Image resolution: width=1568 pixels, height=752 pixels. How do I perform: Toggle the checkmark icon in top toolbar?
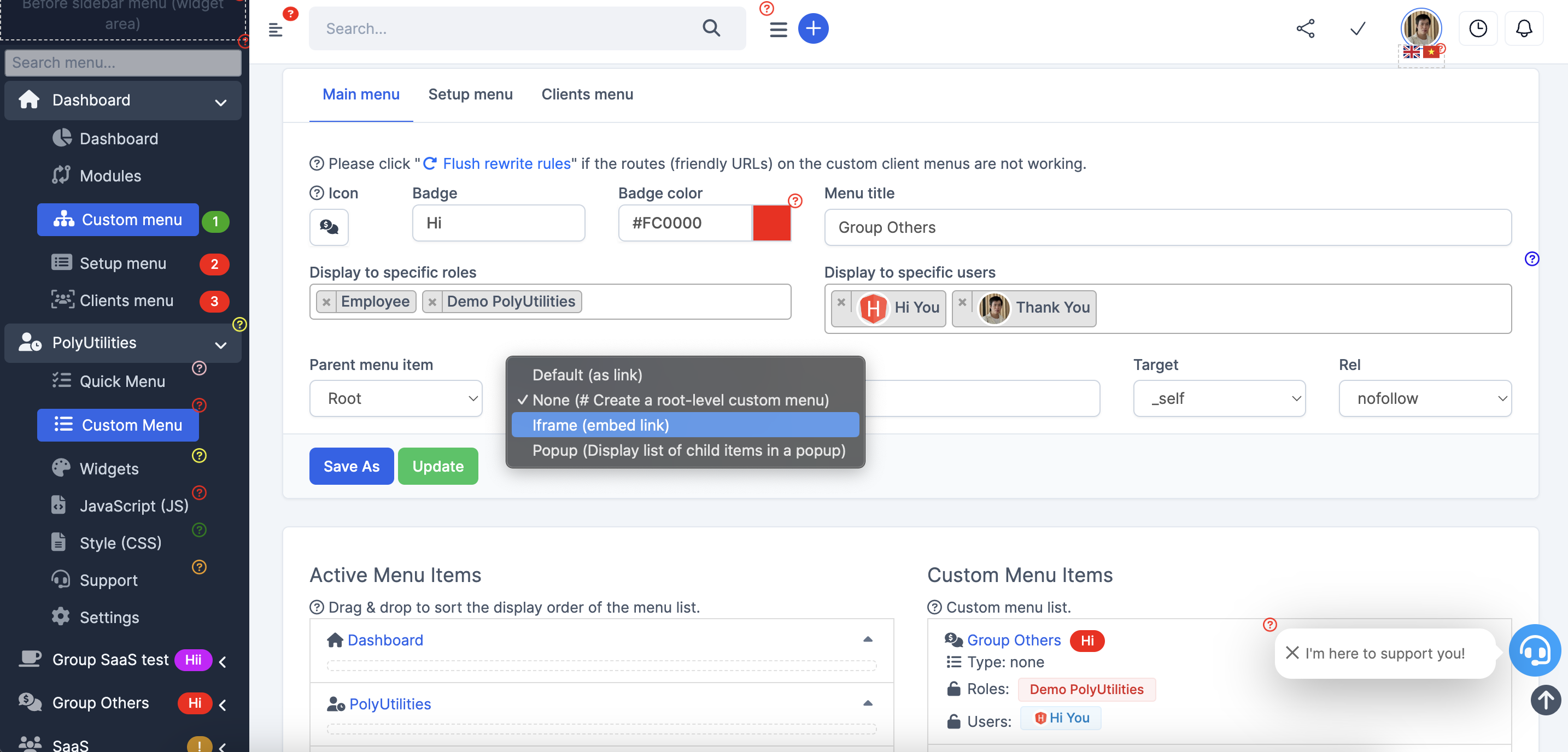[x=1358, y=28]
